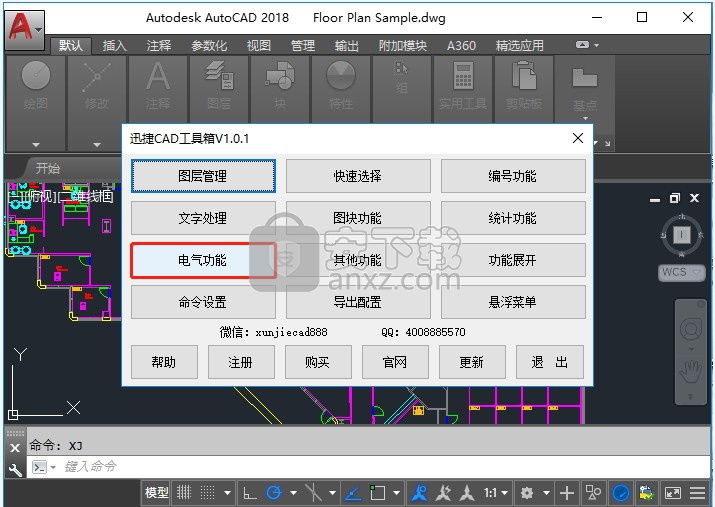The image size is (715, 507).
Task: Click 统计功能 button
Action: point(513,218)
